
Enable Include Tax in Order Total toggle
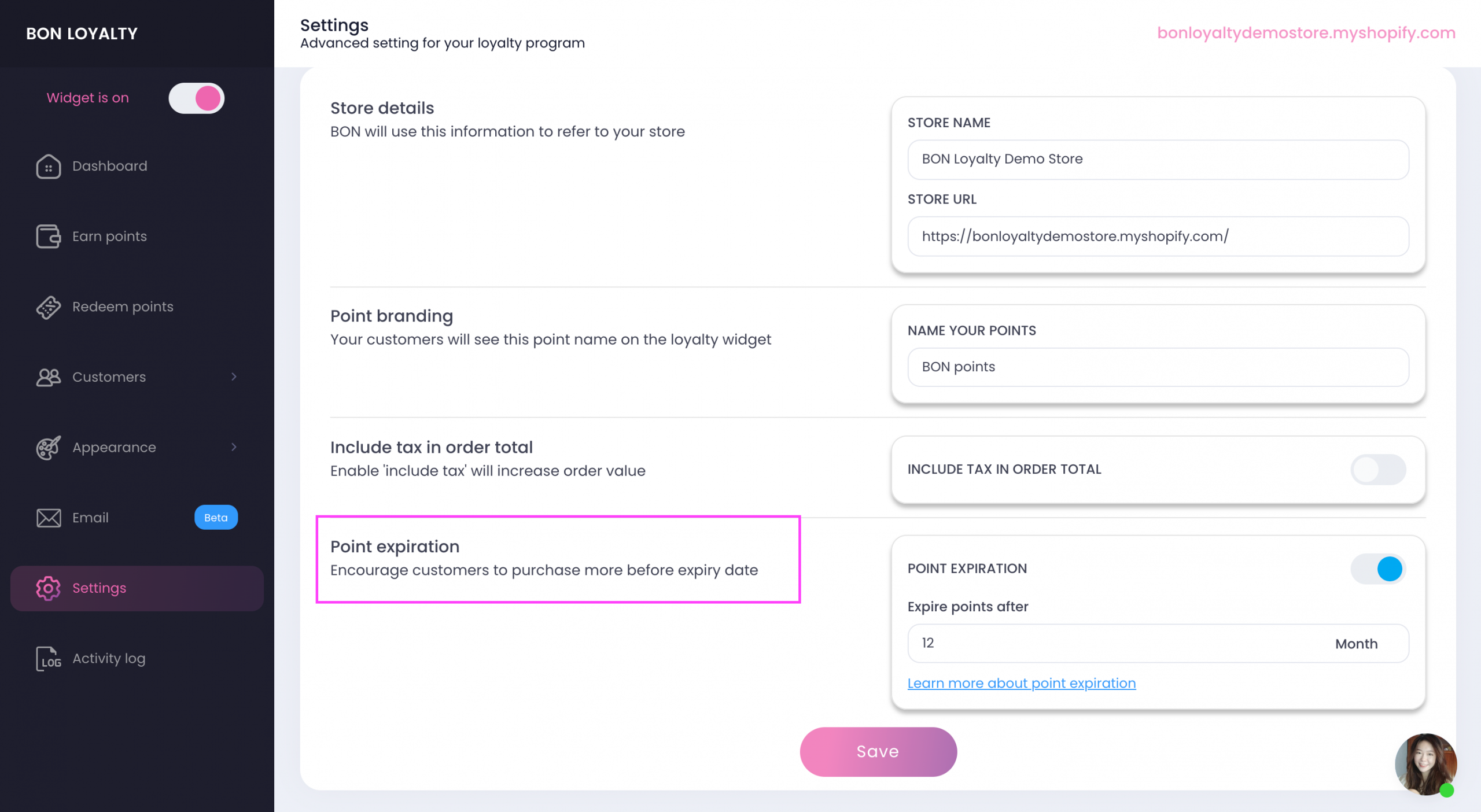(1377, 470)
